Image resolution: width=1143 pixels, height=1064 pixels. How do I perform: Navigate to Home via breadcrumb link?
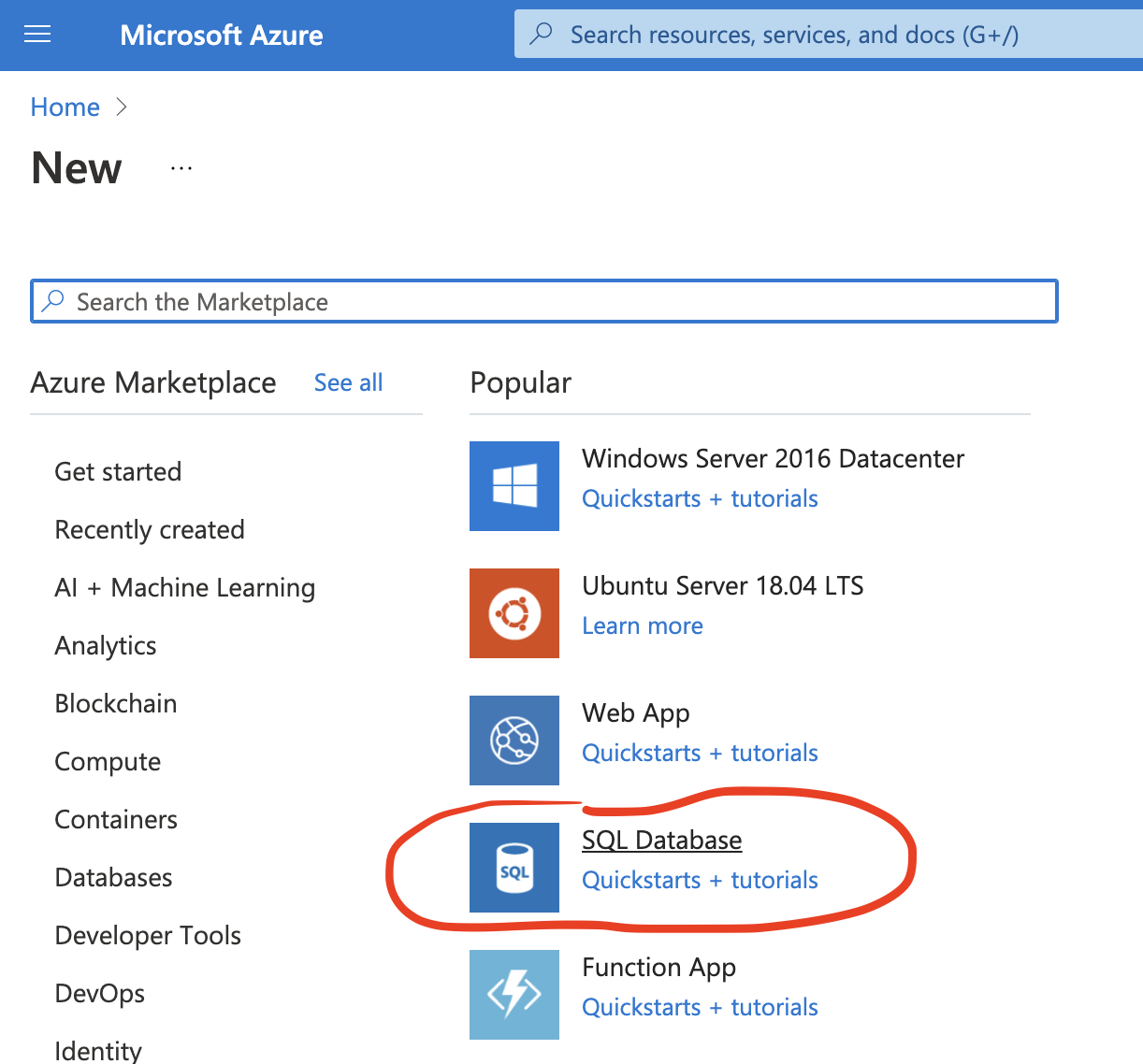point(65,107)
